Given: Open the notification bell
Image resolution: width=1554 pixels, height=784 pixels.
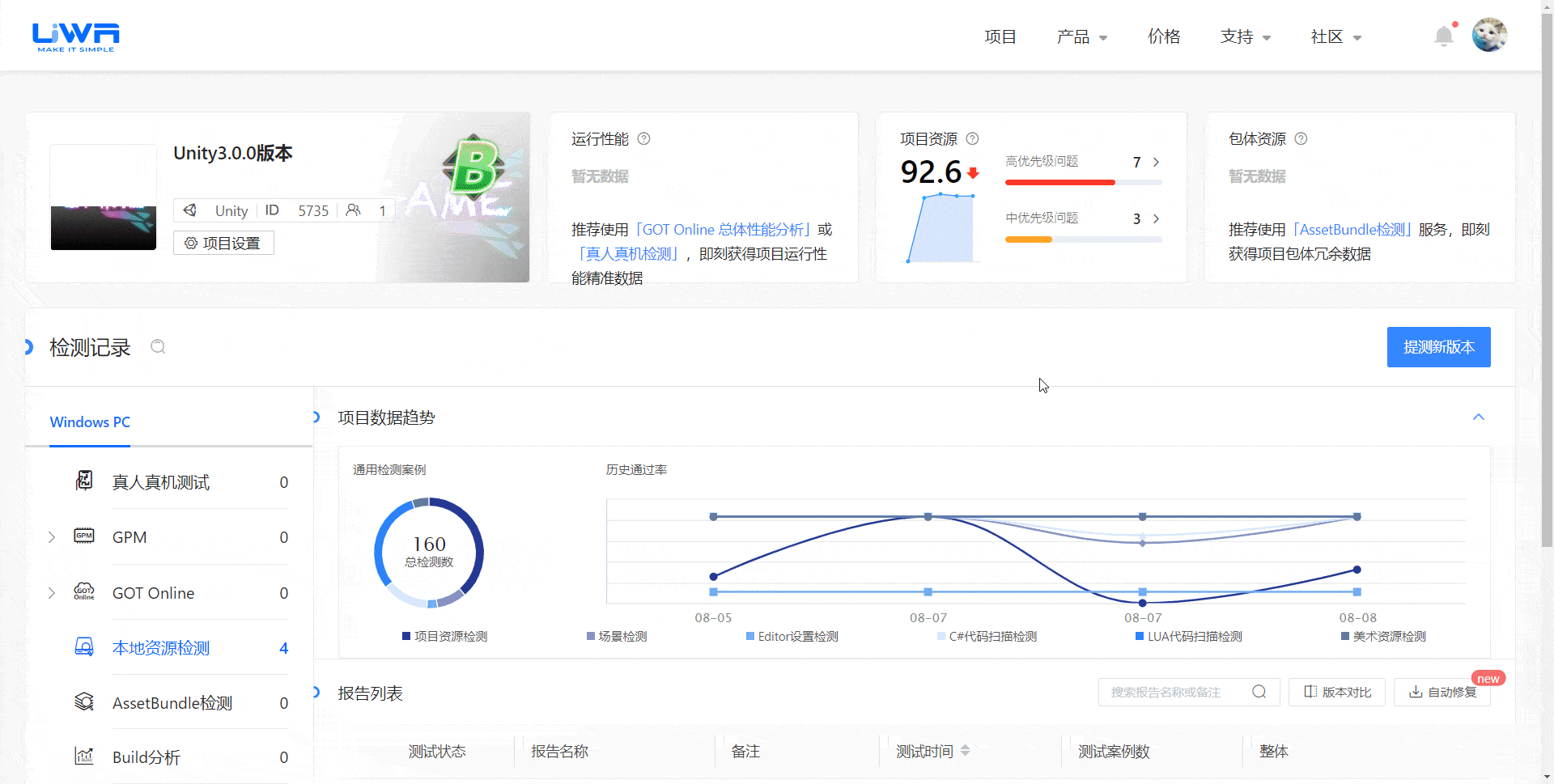Looking at the screenshot, I should (1444, 36).
